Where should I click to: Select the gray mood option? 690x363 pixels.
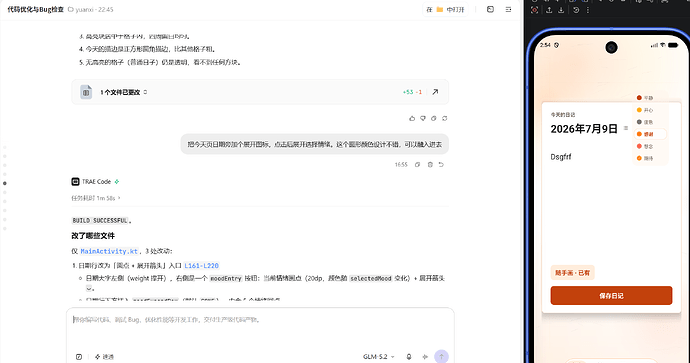(646, 122)
